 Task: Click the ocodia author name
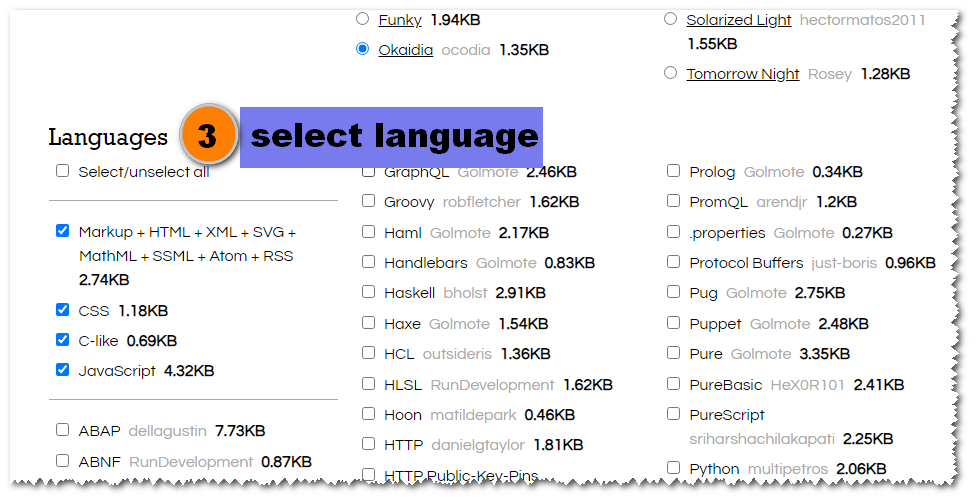click(x=466, y=50)
